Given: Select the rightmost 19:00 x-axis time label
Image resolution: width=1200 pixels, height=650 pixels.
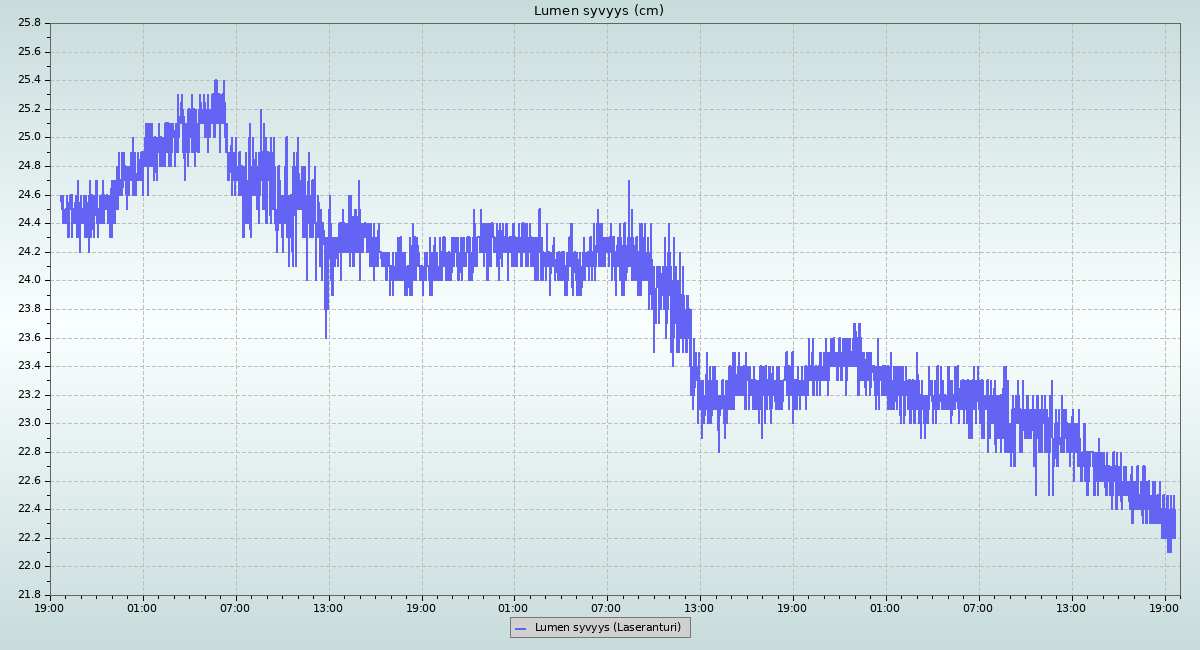Looking at the screenshot, I should [x=1165, y=607].
